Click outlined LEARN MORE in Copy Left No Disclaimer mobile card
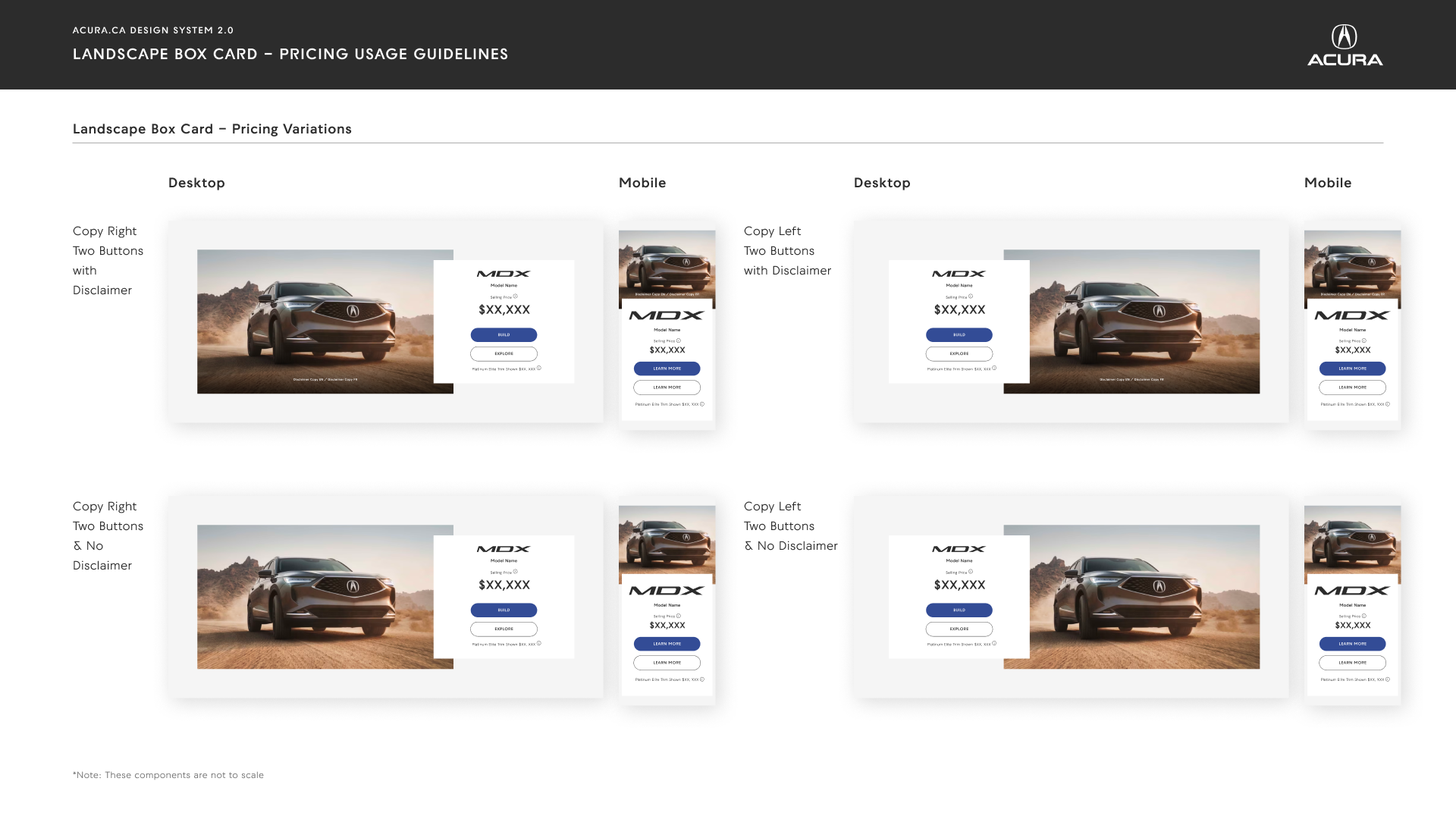 point(1353,663)
